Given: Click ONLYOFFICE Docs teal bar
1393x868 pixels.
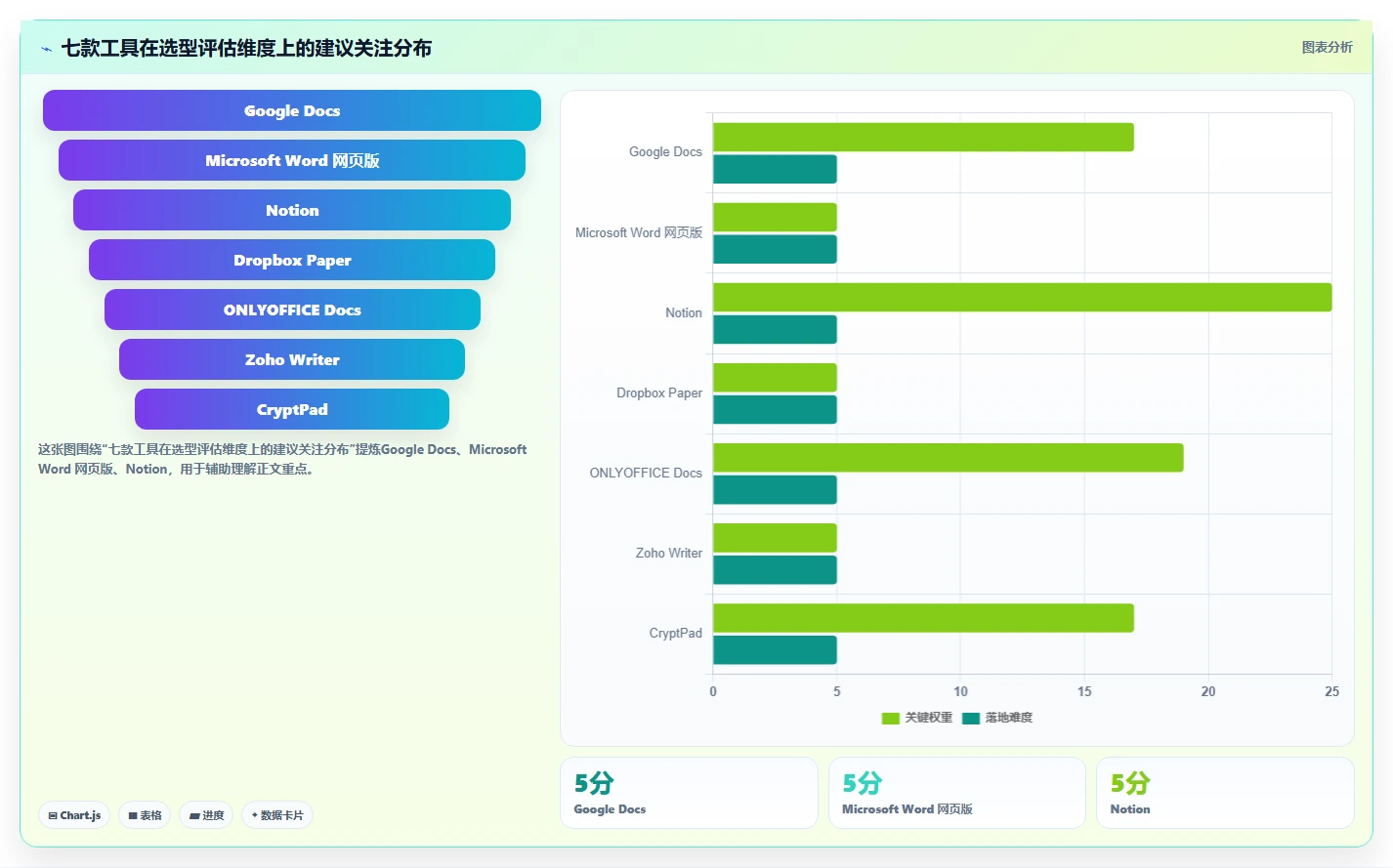Looking at the screenshot, I should tap(775, 489).
